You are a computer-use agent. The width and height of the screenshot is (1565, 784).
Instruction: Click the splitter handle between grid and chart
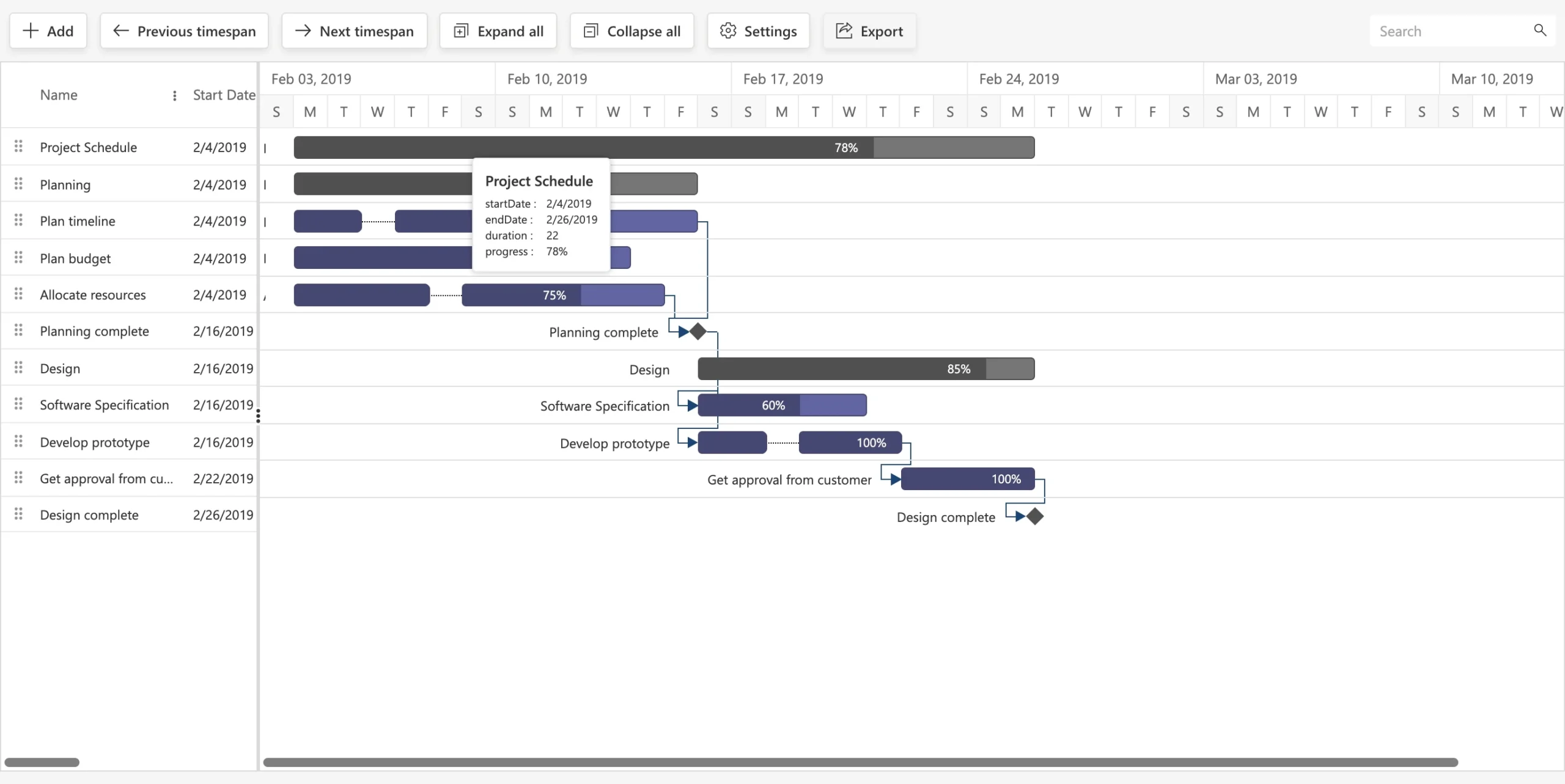(x=258, y=416)
